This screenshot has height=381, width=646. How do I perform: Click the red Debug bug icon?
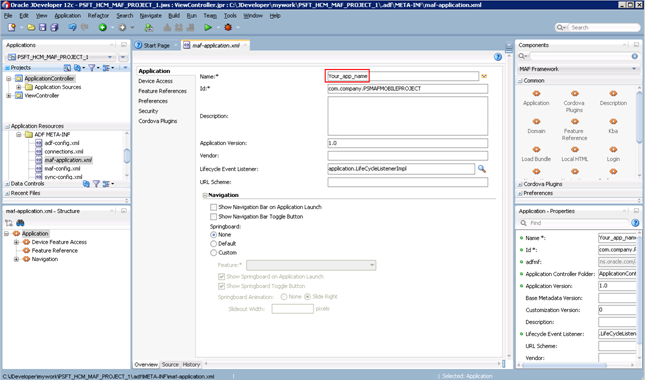tap(228, 28)
